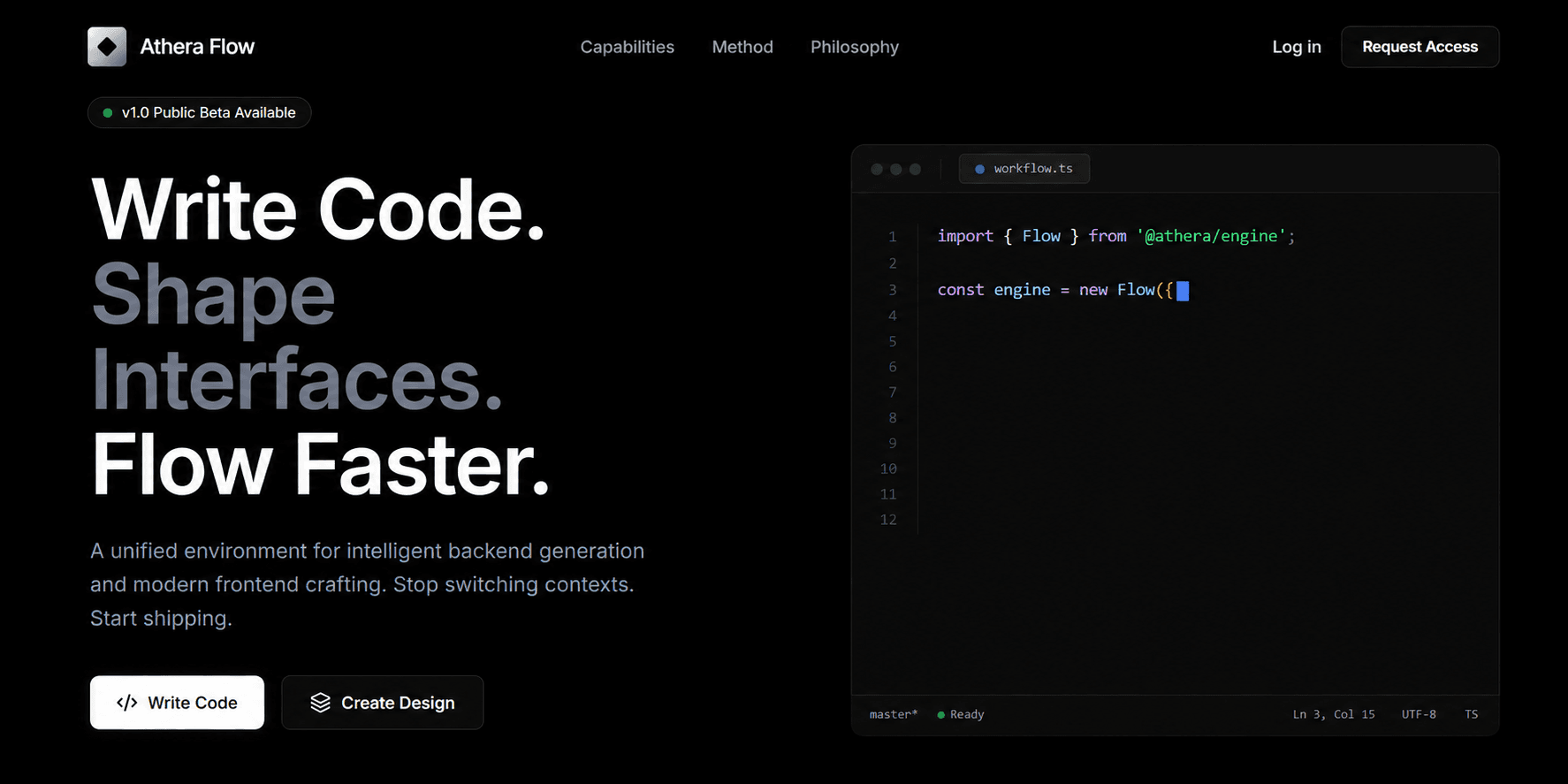Viewport: 1568px width, 784px height.
Task: Click the 'A unified environment' description paragraph
Action: (x=368, y=584)
